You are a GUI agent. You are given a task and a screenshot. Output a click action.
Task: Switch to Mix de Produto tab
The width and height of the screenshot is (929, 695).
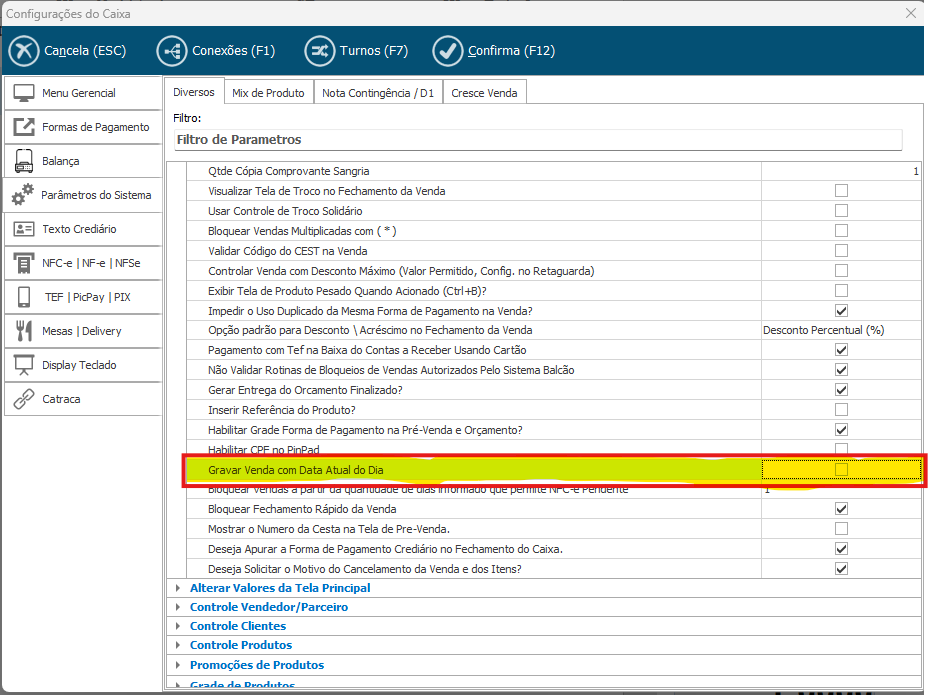click(268, 93)
